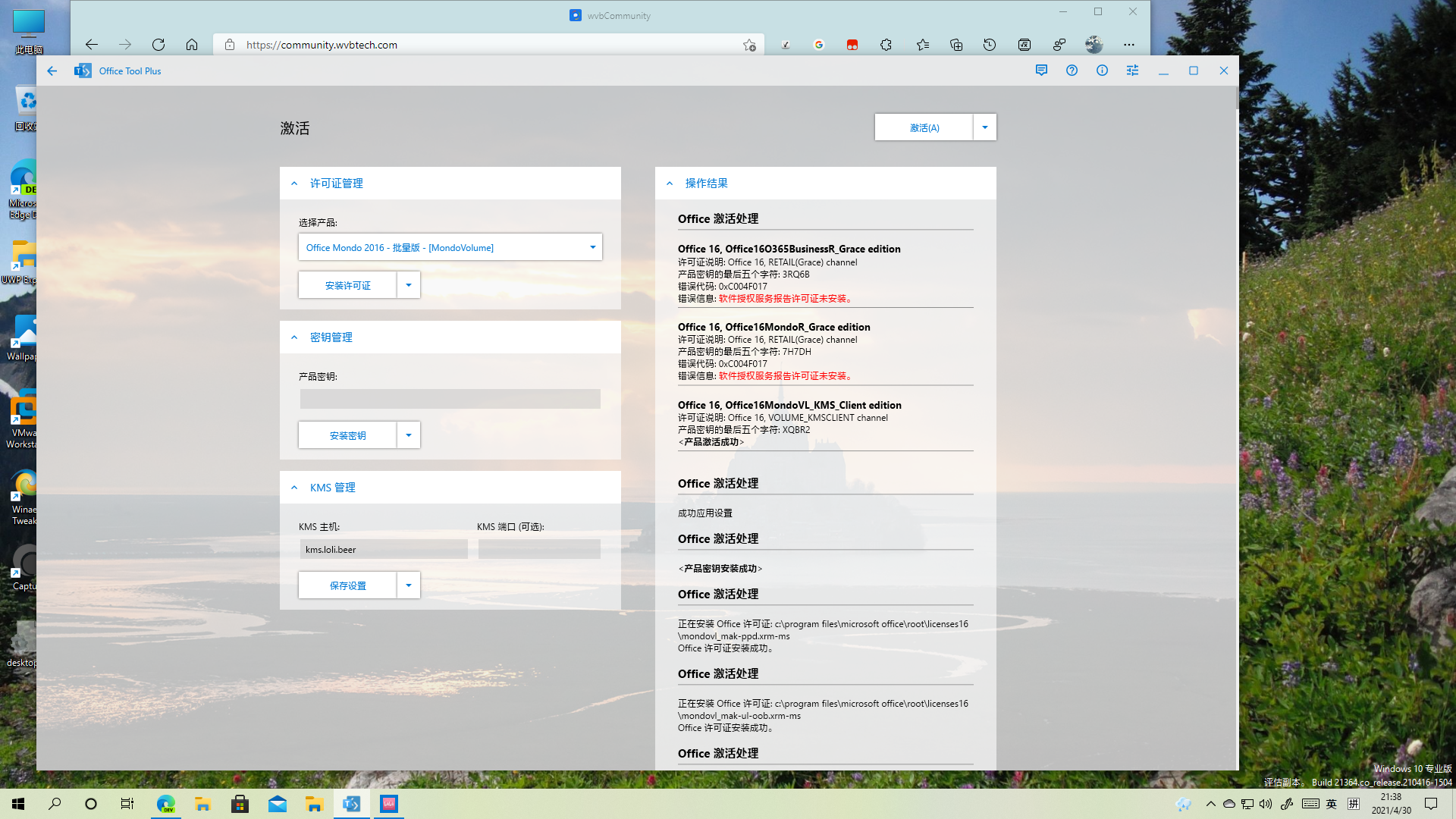The width and height of the screenshot is (1456, 819).
Task: Add page to favorites star in Edge
Action: (749, 45)
